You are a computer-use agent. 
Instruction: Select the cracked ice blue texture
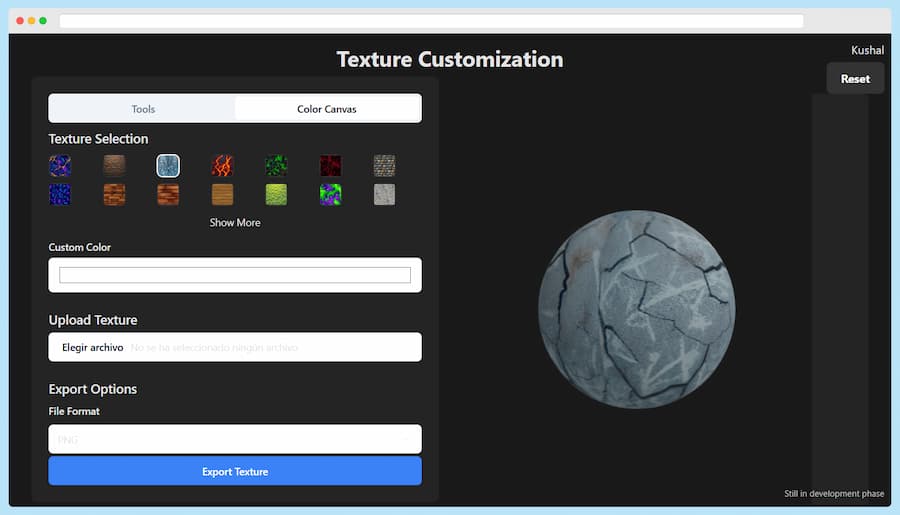[168, 166]
